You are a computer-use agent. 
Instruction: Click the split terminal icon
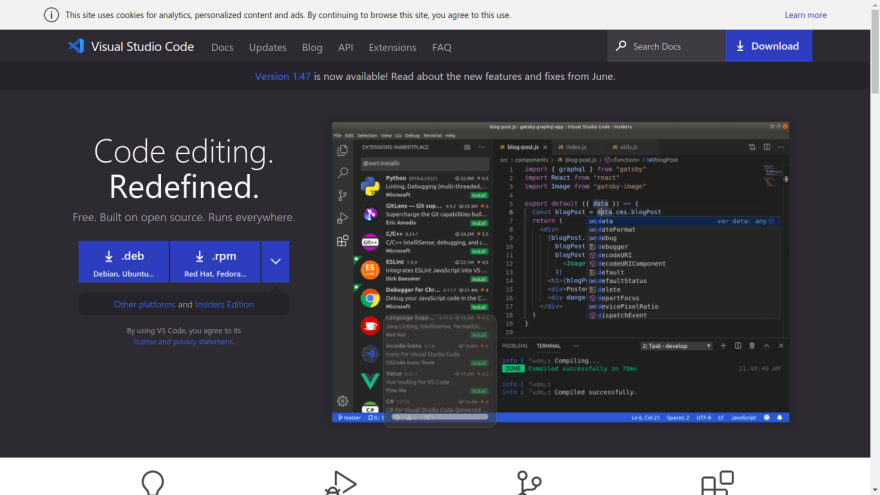pyautogui.click(x=738, y=346)
